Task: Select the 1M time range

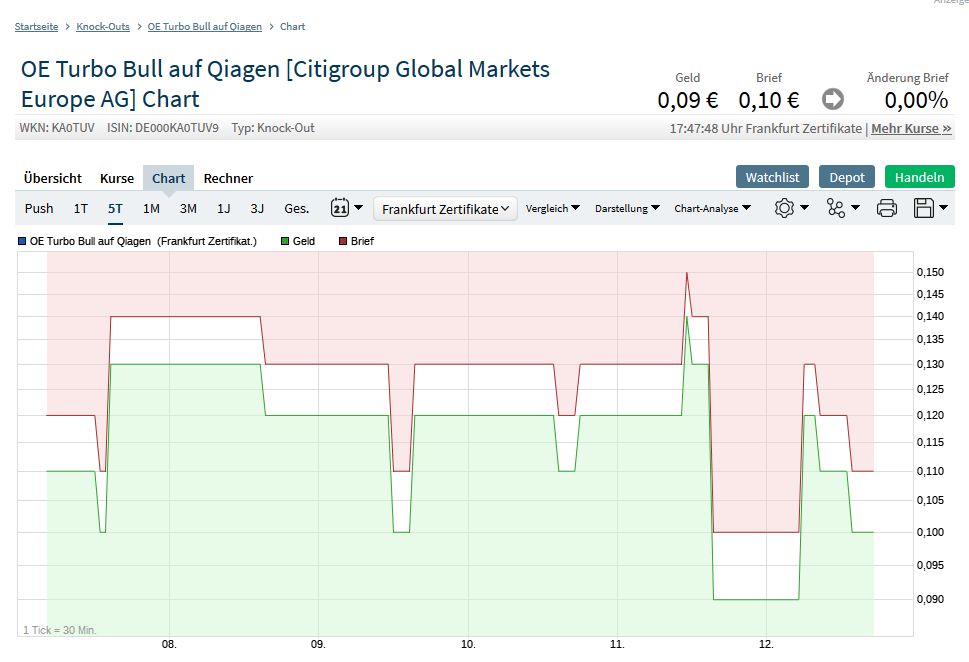Action: coord(151,208)
